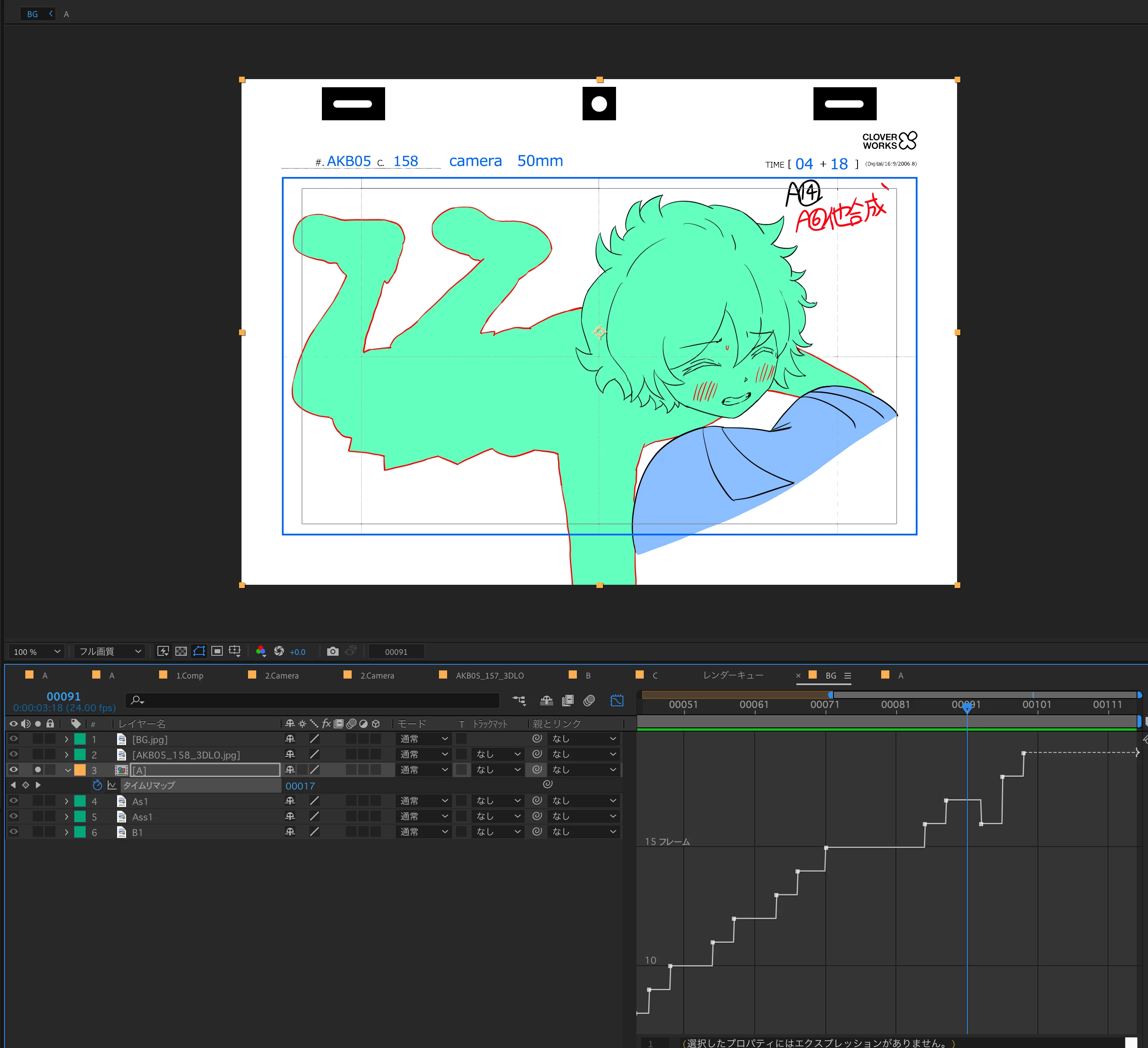
Task: Switch to the AKB05_157_3DLO timeline tab
Action: pos(489,675)
